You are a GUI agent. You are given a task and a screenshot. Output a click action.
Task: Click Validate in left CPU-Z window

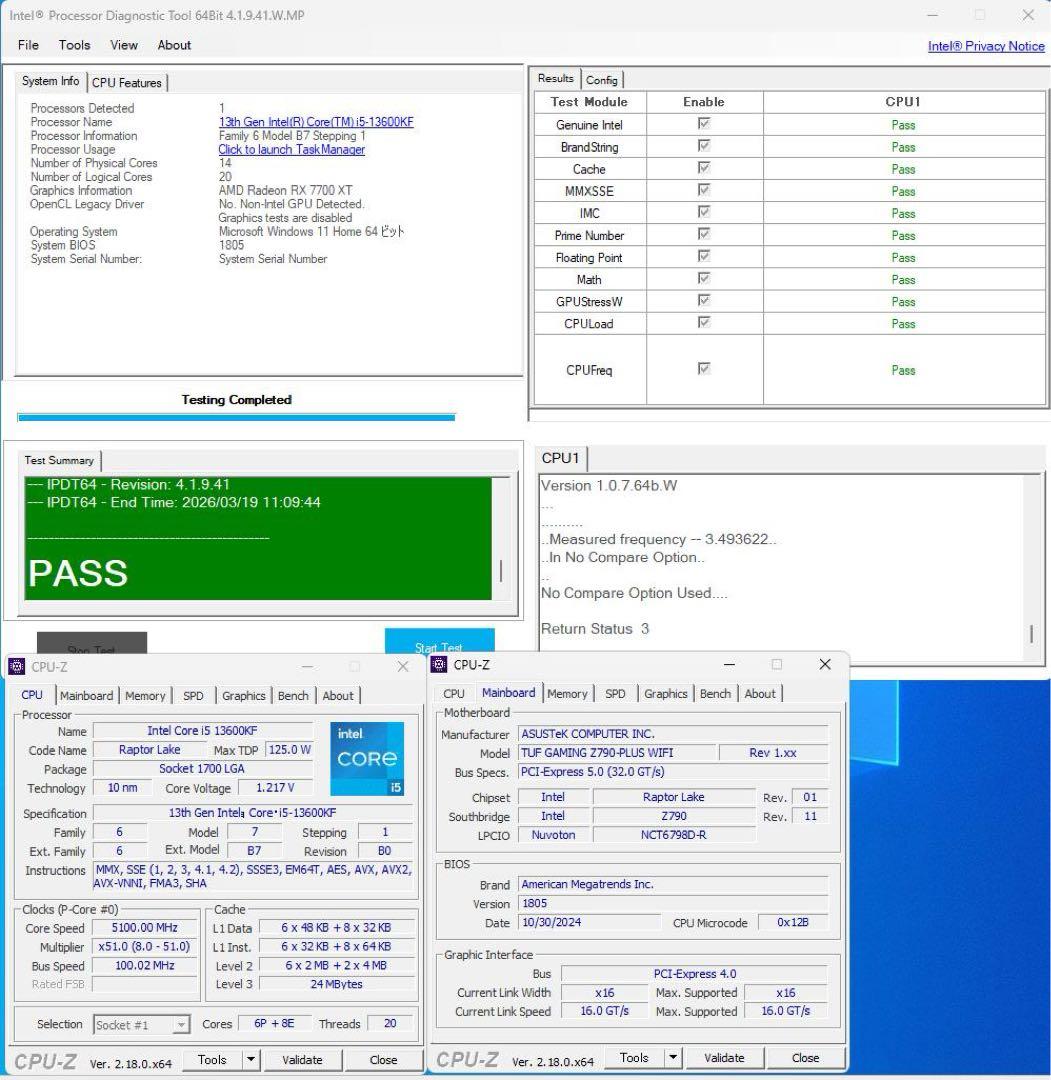tap(302, 1059)
